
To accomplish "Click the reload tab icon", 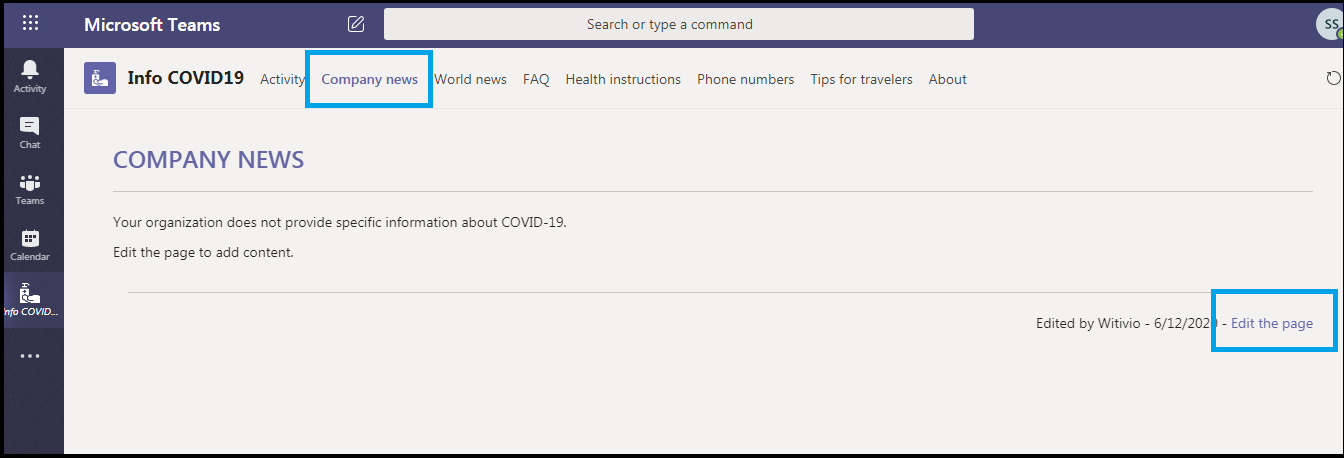I will click(x=1332, y=78).
